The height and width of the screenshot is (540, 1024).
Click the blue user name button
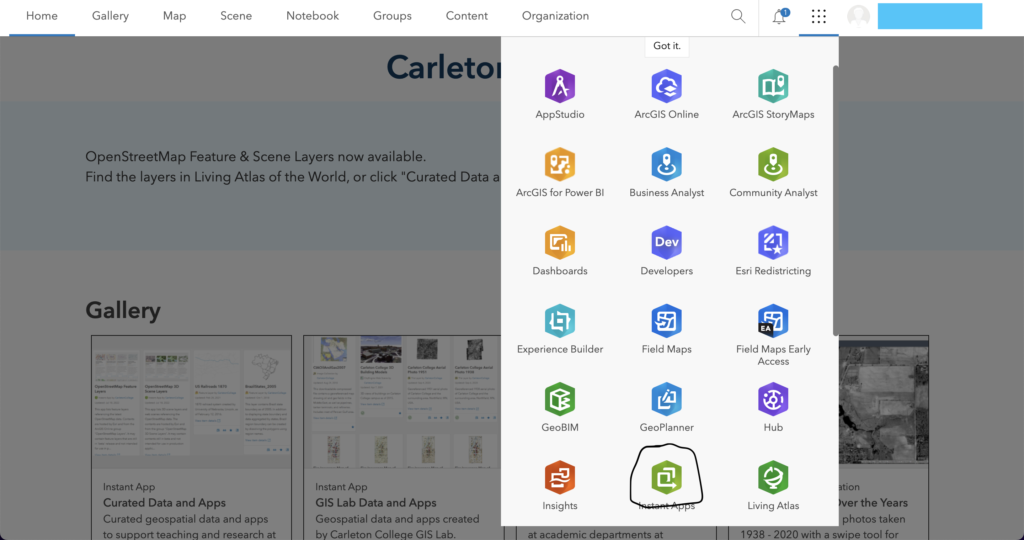(930, 16)
